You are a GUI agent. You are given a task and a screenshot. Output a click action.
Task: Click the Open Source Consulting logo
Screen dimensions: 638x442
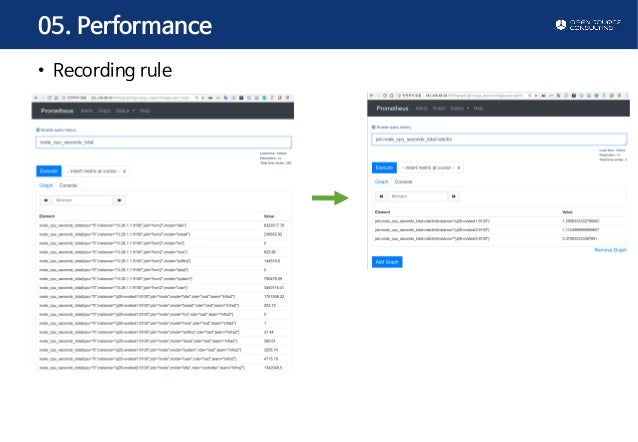click(588, 25)
